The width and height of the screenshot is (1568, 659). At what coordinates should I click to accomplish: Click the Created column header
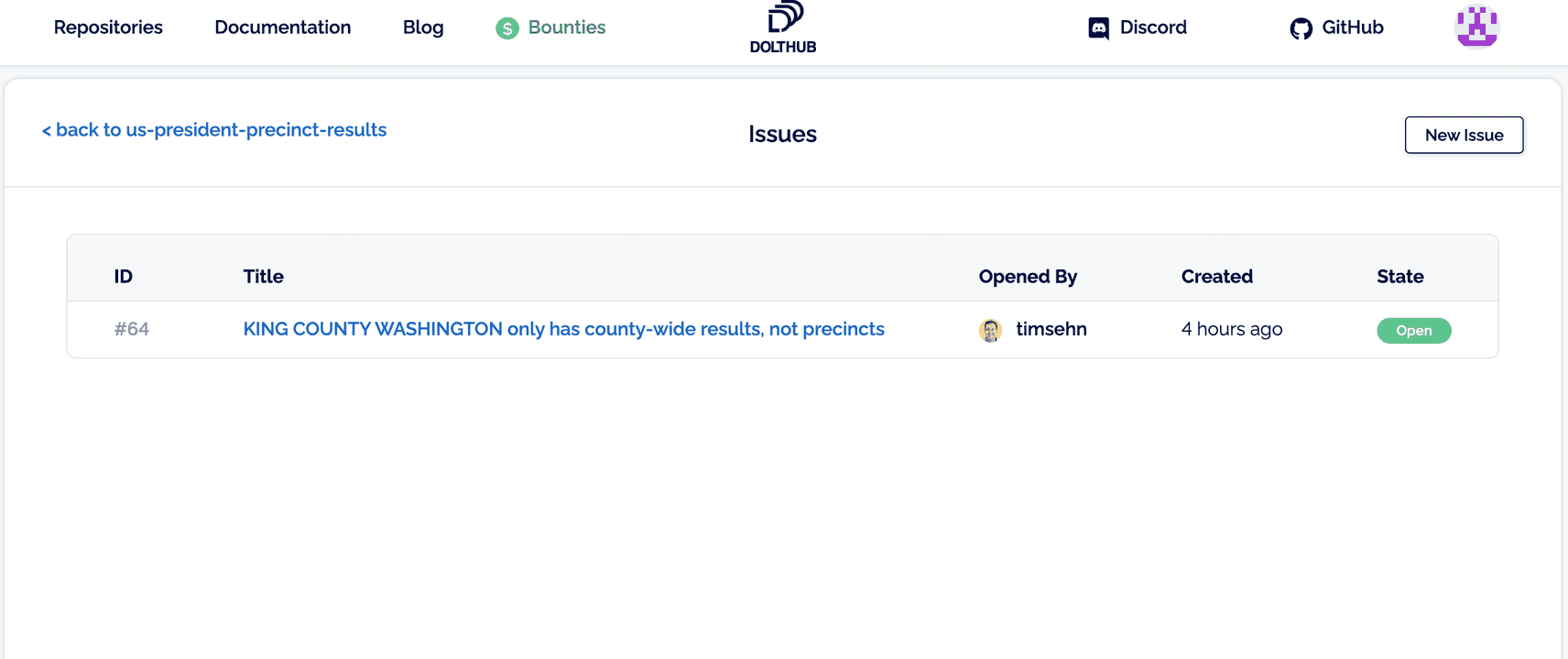point(1216,277)
